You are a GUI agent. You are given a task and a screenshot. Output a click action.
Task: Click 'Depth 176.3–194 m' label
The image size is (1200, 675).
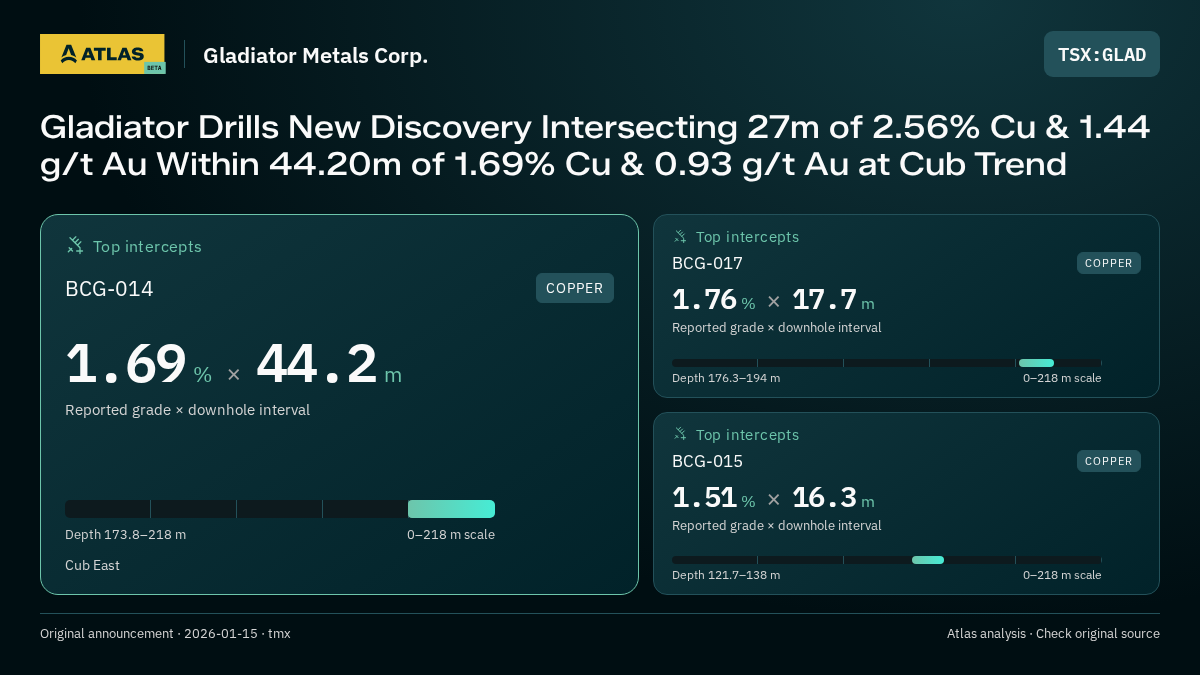(726, 378)
